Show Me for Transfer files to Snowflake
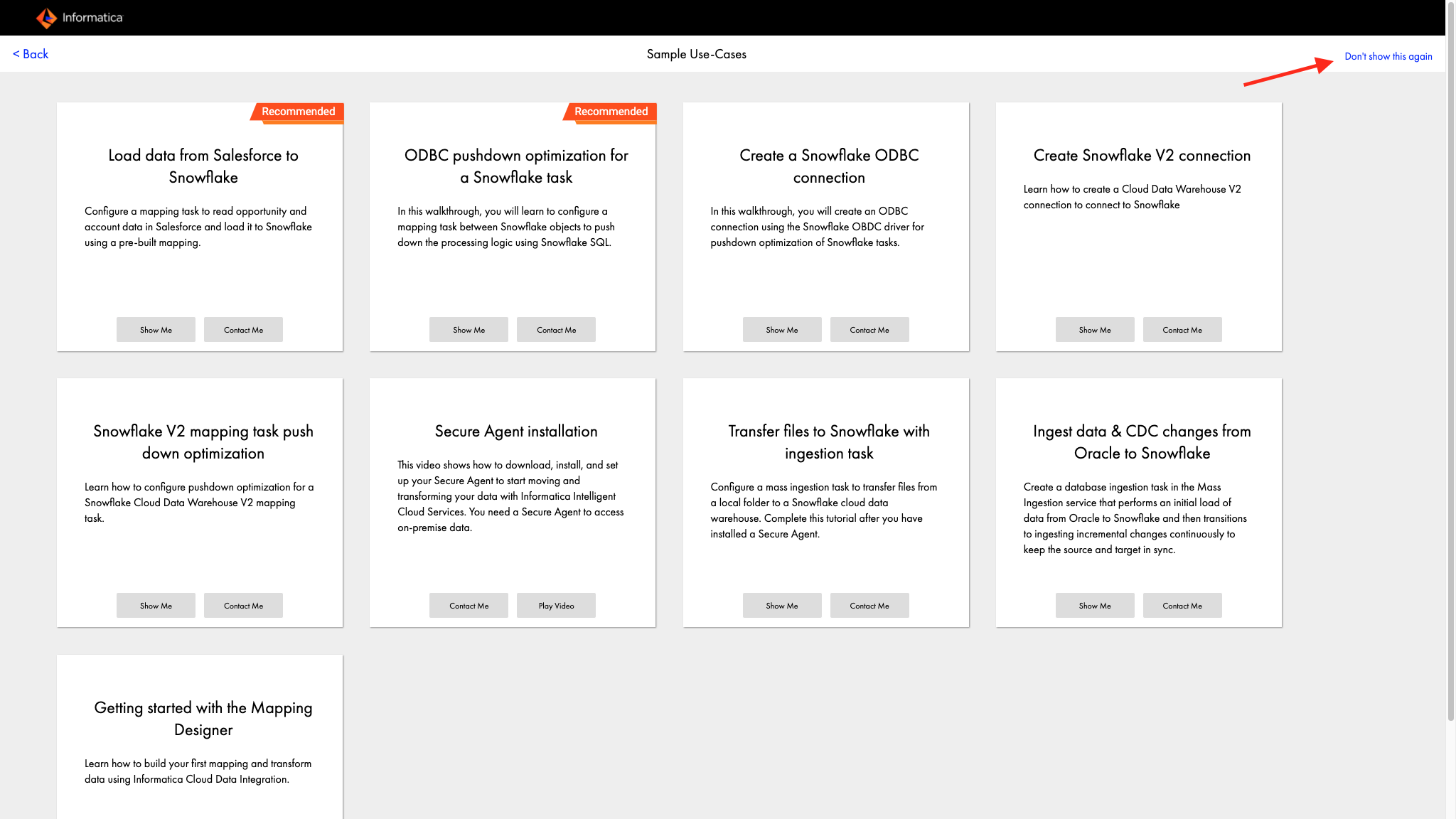1456x819 pixels. (781, 606)
